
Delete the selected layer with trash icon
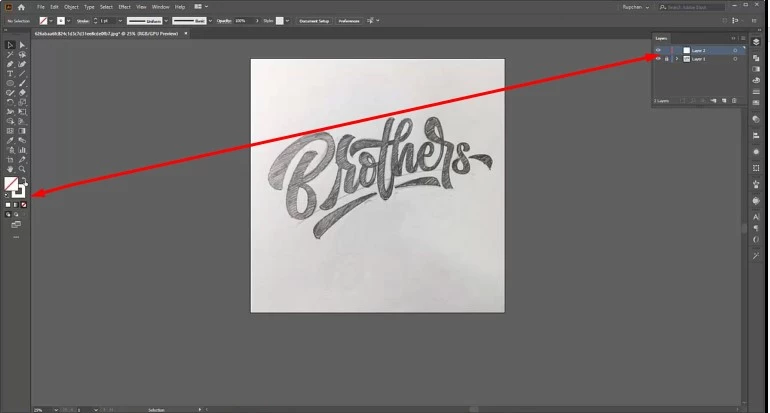(734, 101)
